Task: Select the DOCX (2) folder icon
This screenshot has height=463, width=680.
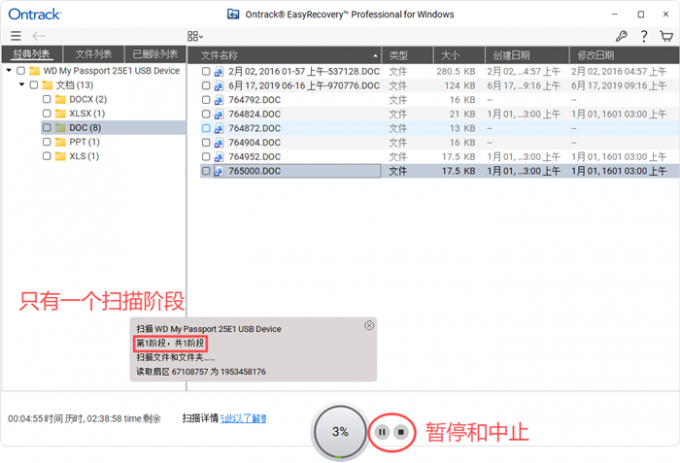Action: click(60, 99)
